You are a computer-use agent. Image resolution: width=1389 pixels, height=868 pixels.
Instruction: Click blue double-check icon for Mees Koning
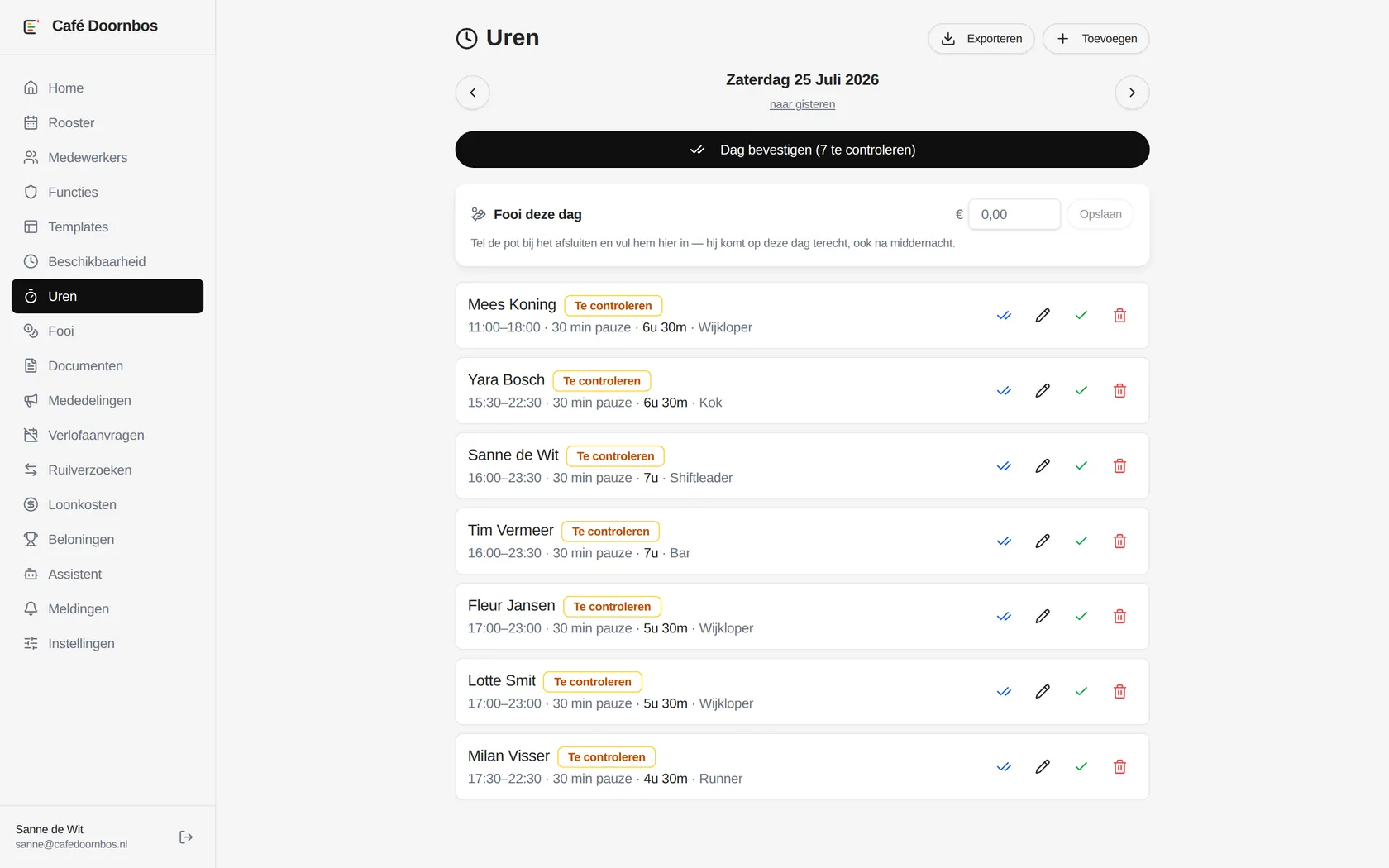1004,315
